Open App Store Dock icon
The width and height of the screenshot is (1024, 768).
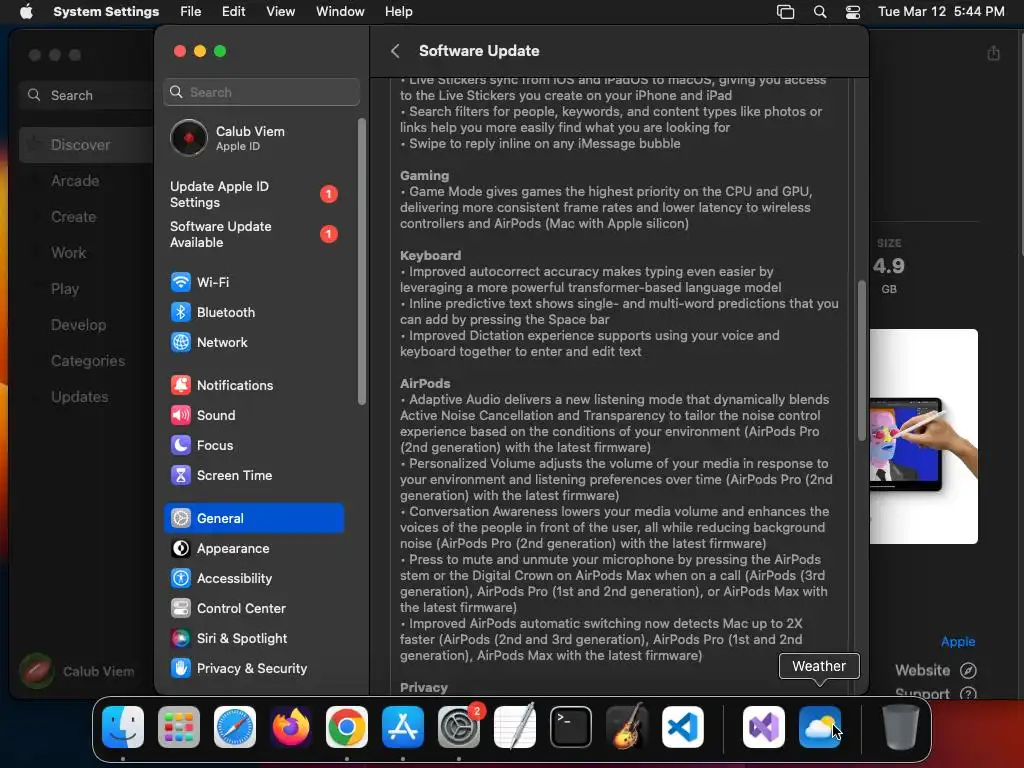[403, 727]
